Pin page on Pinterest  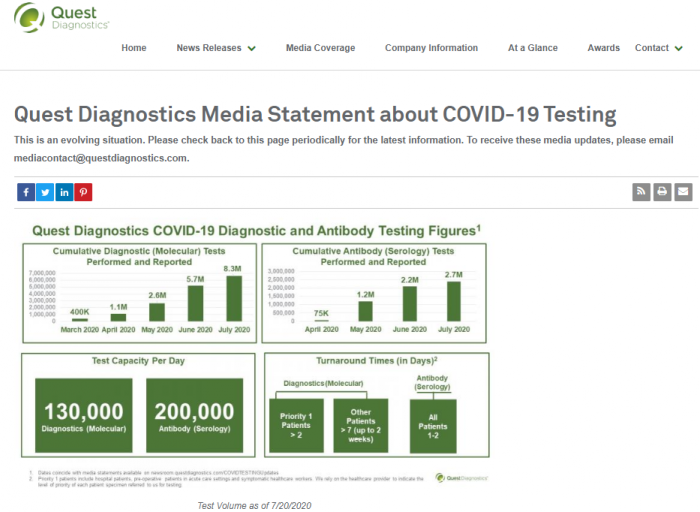point(83,192)
